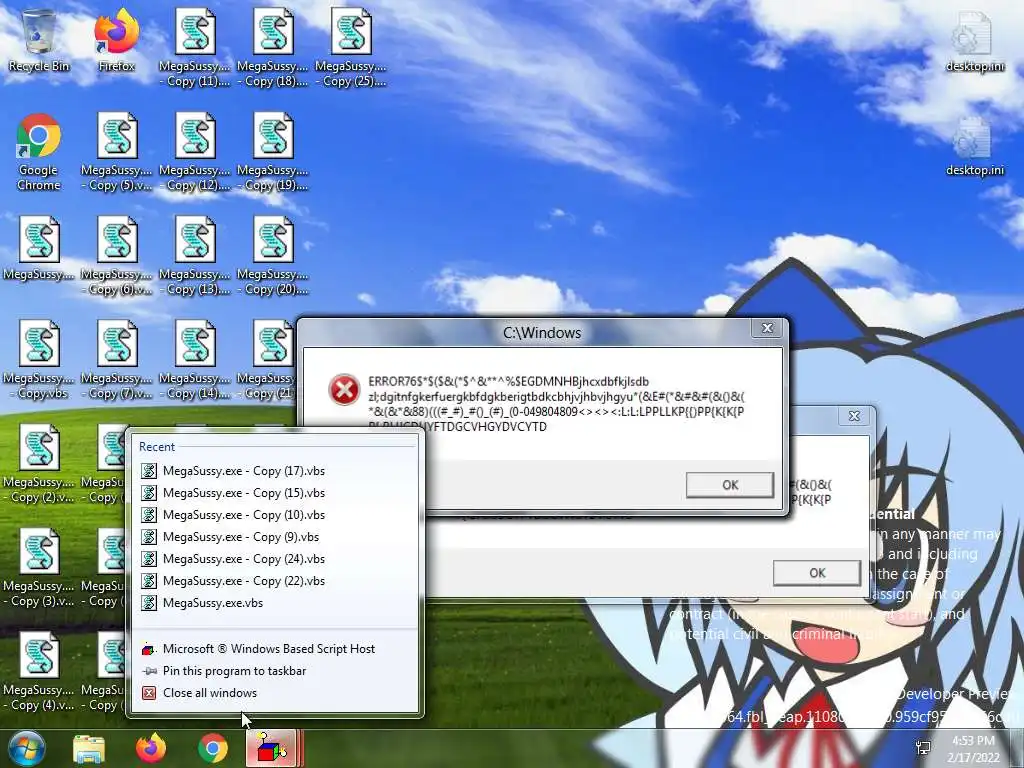Select MegaSussy Copy (2) desktop file
The height and width of the screenshot is (768, 1024).
point(39,463)
